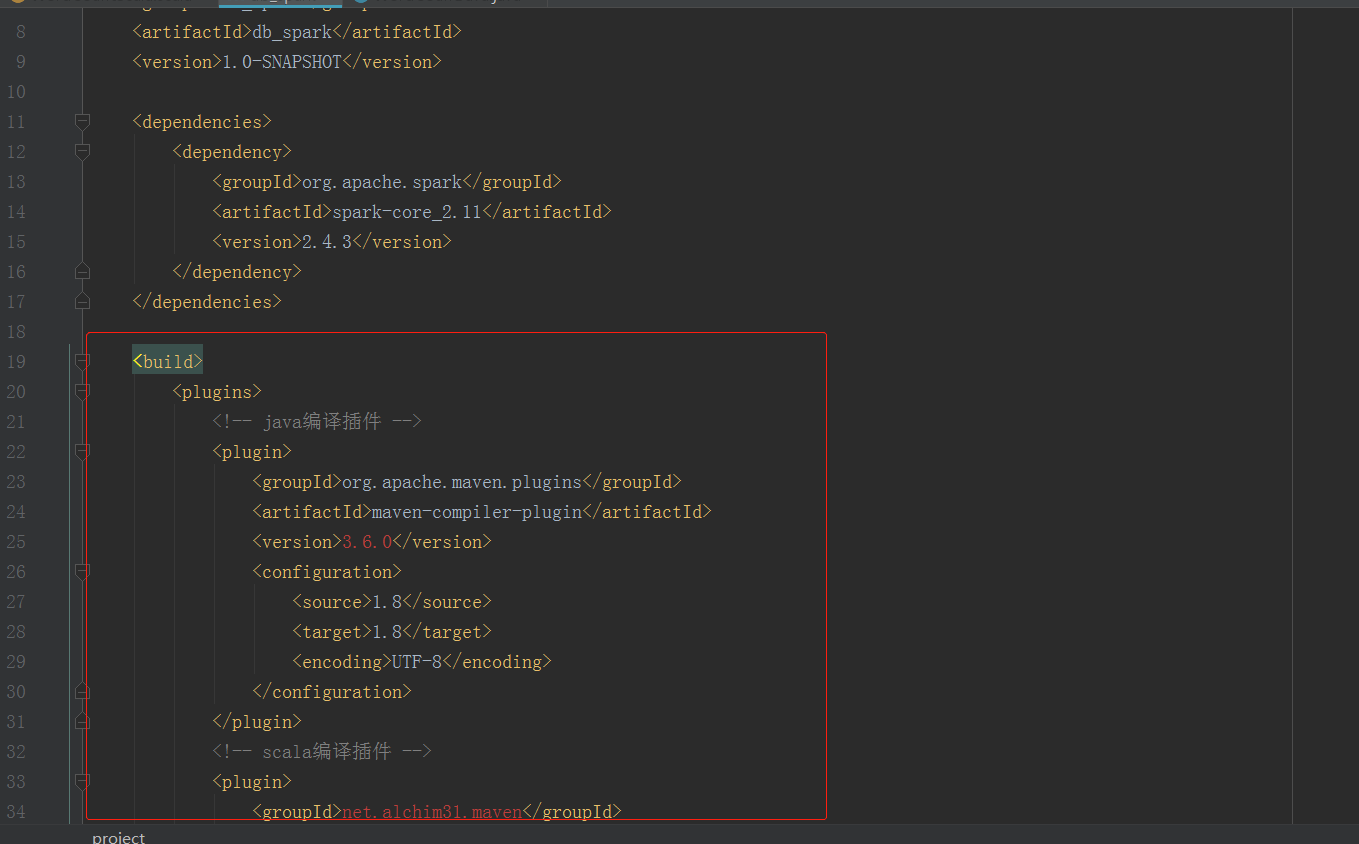The image size is (1359, 844).
Task: Place cursor in the red 3.6.0 version text
Action: click(366, 541)
